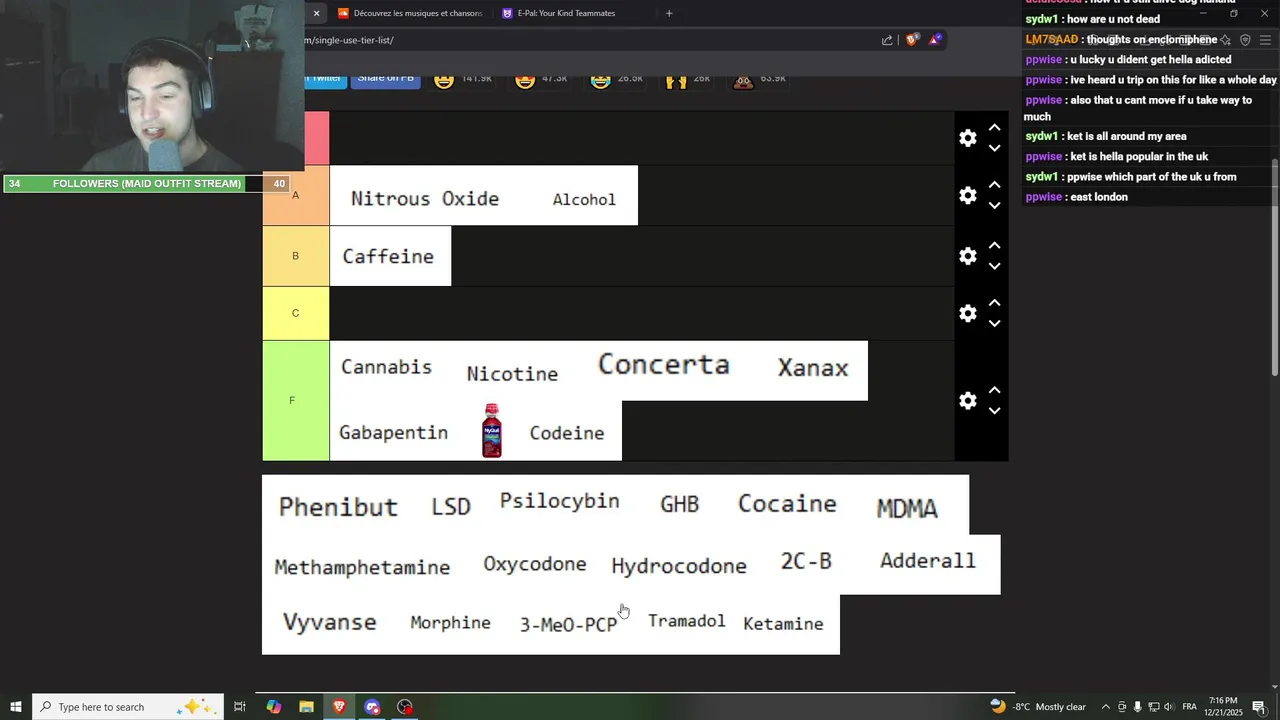
Task: Click the Share on FB button
Action: 385,79
